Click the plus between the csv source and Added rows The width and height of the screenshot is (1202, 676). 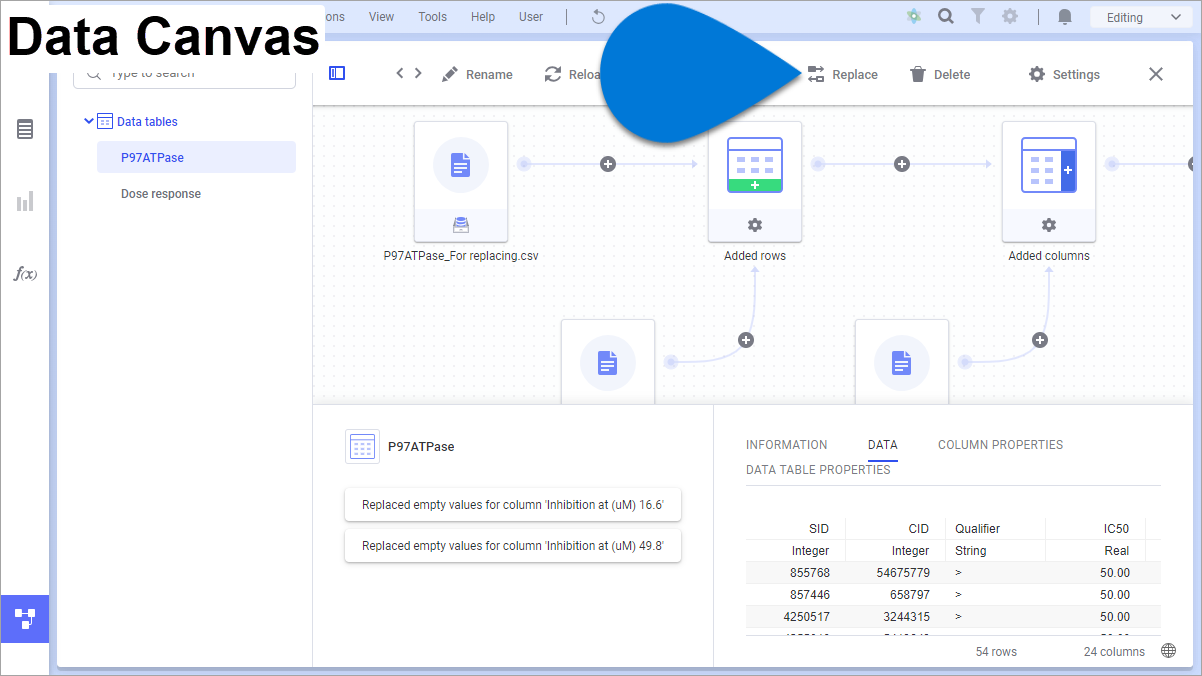607,164
